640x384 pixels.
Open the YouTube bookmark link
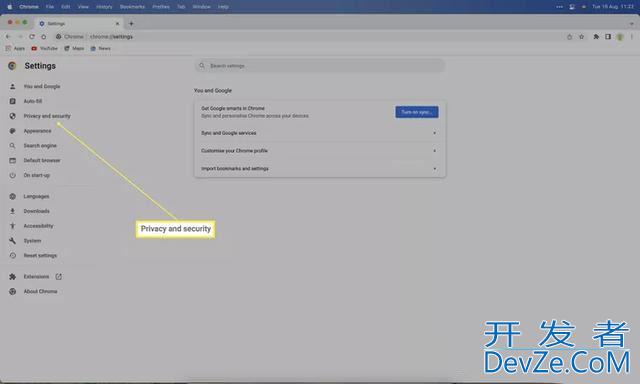[44, 48]
